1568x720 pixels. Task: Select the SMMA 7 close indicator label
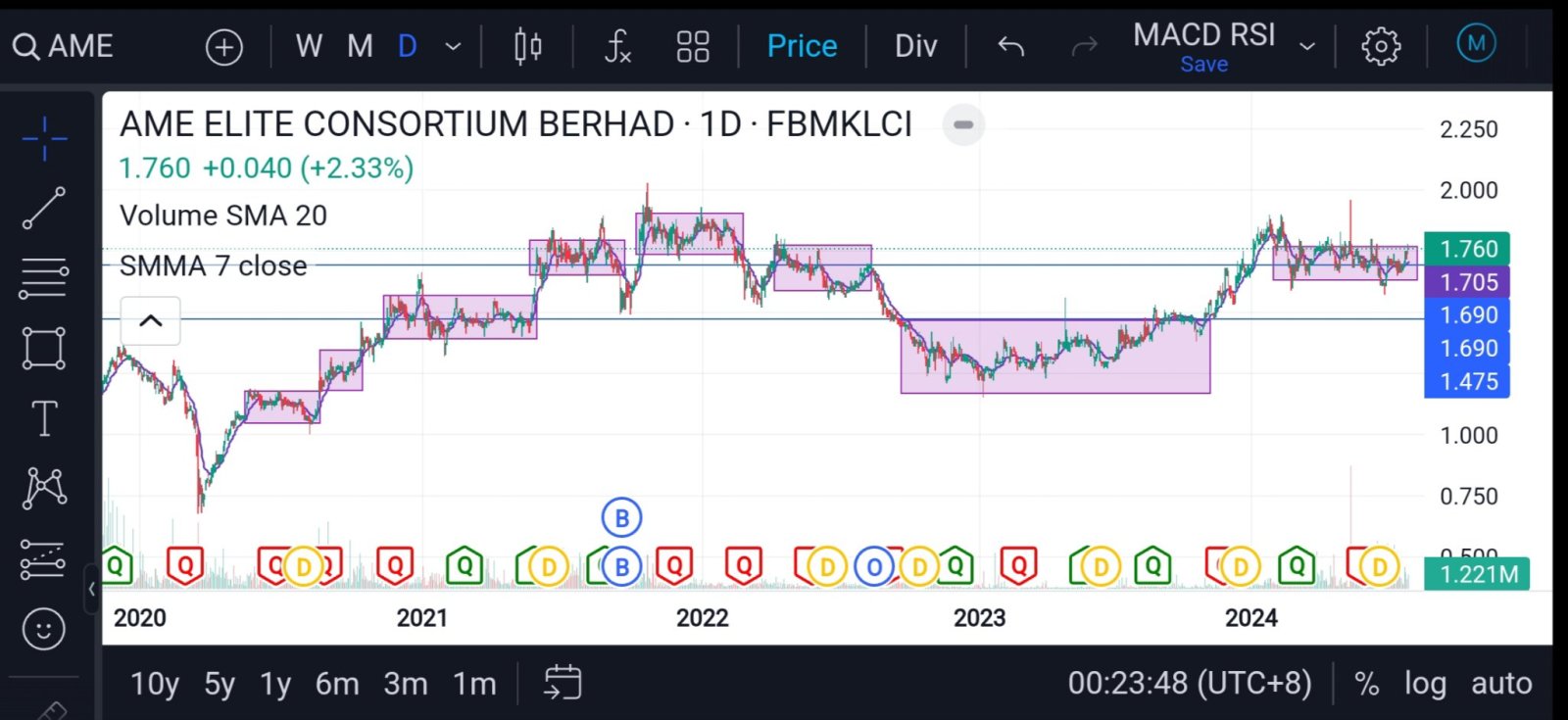[x=213, y=265]
